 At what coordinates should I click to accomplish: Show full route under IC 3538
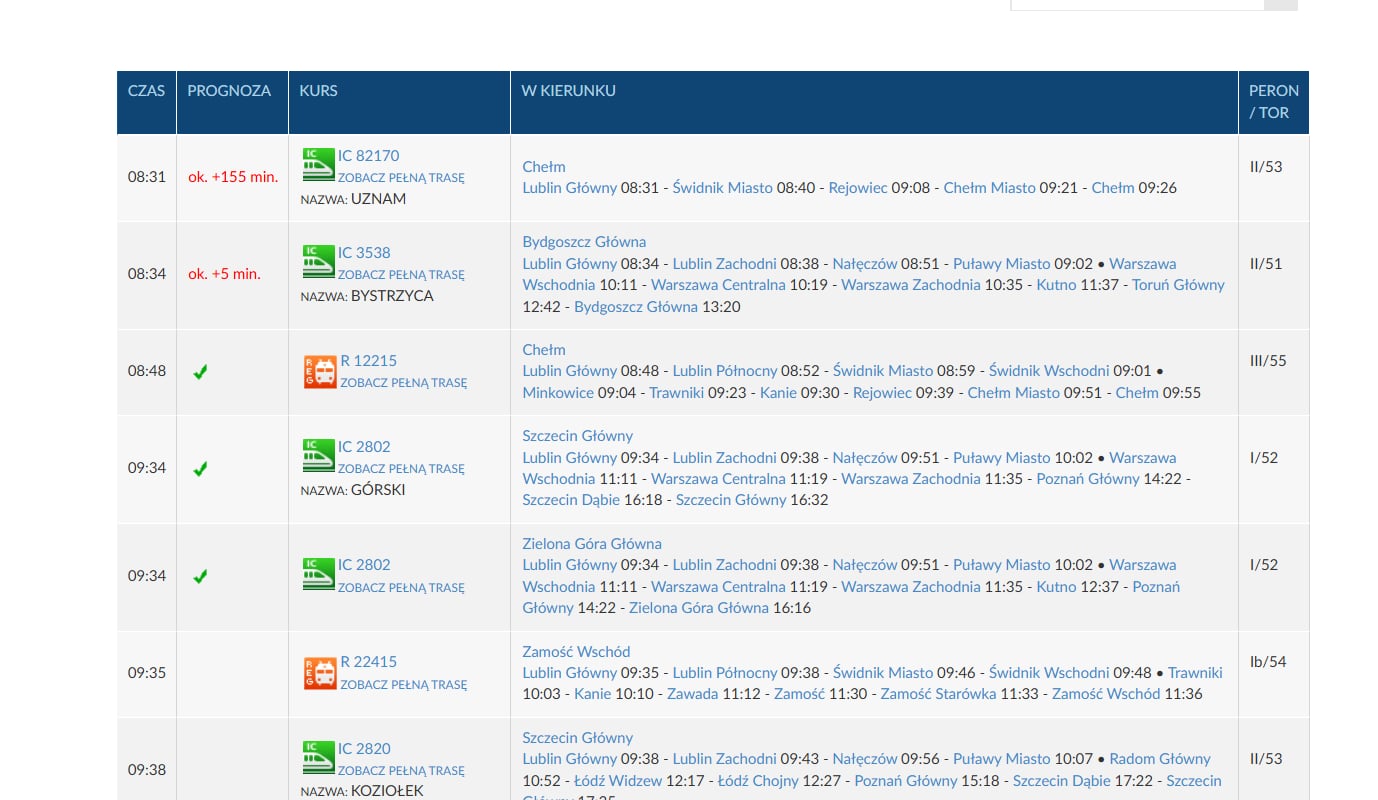tap(401, 275)
